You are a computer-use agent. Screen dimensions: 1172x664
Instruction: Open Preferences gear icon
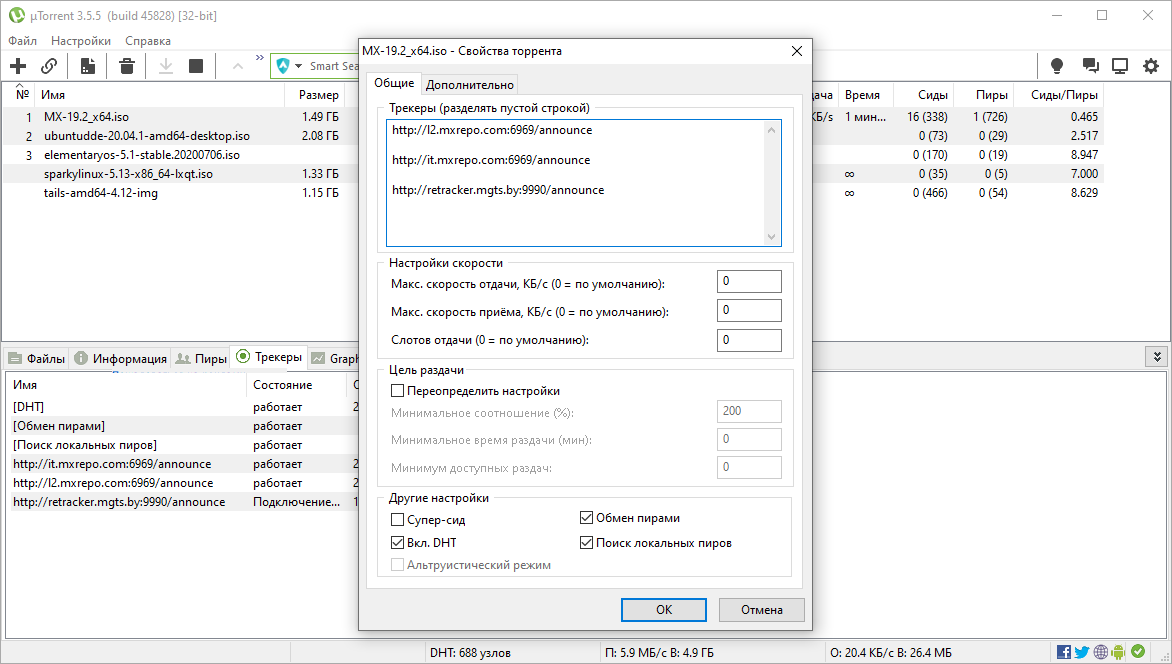tap(1151, 66)
